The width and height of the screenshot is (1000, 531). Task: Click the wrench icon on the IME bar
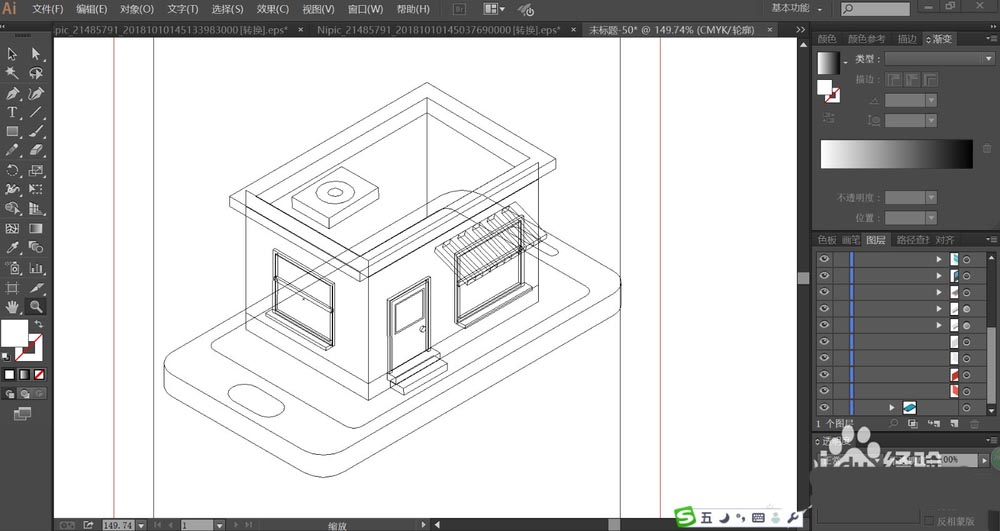click(793, 518)
